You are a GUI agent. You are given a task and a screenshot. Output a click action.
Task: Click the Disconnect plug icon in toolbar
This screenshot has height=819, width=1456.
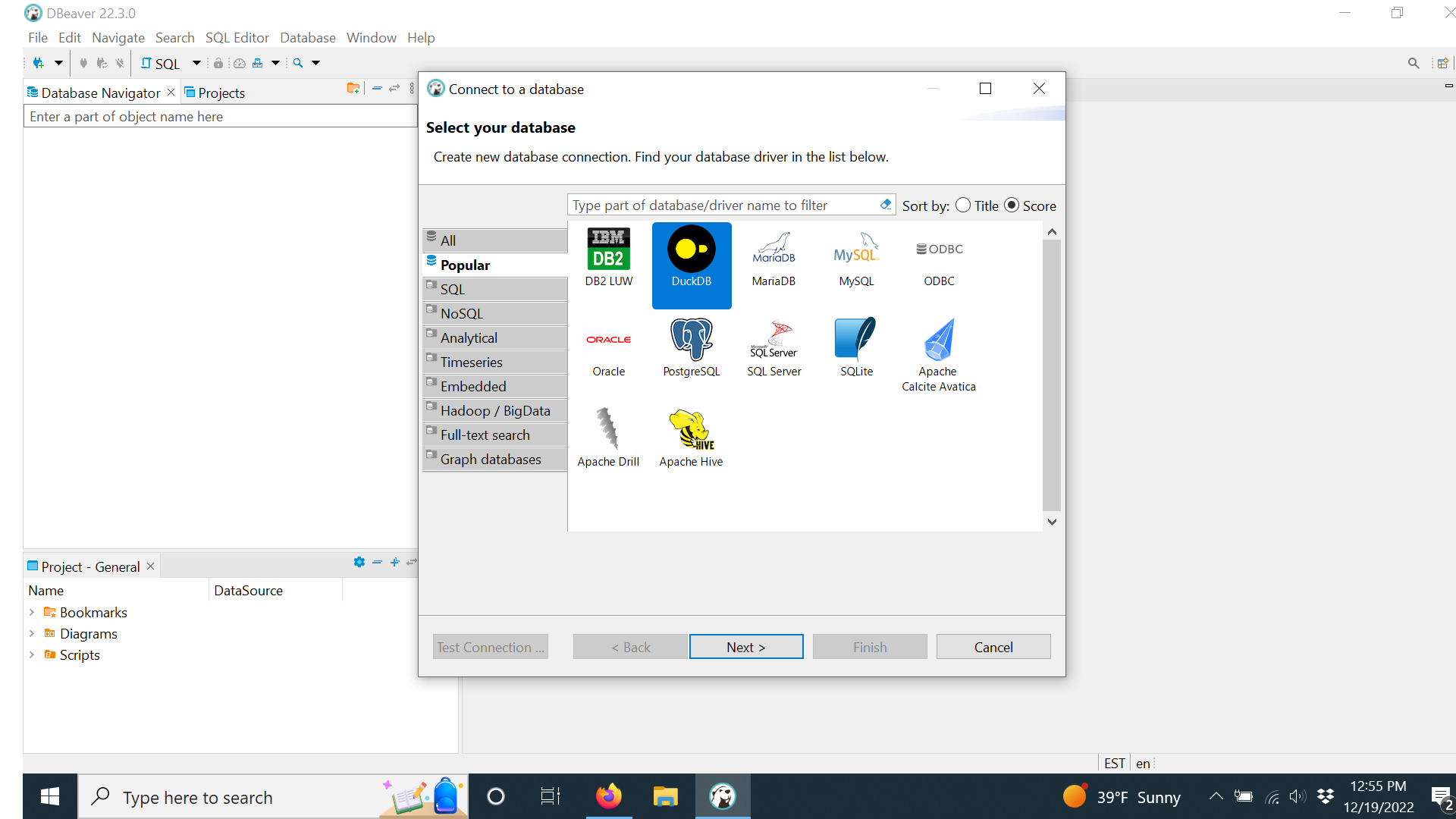click(120, 63)
